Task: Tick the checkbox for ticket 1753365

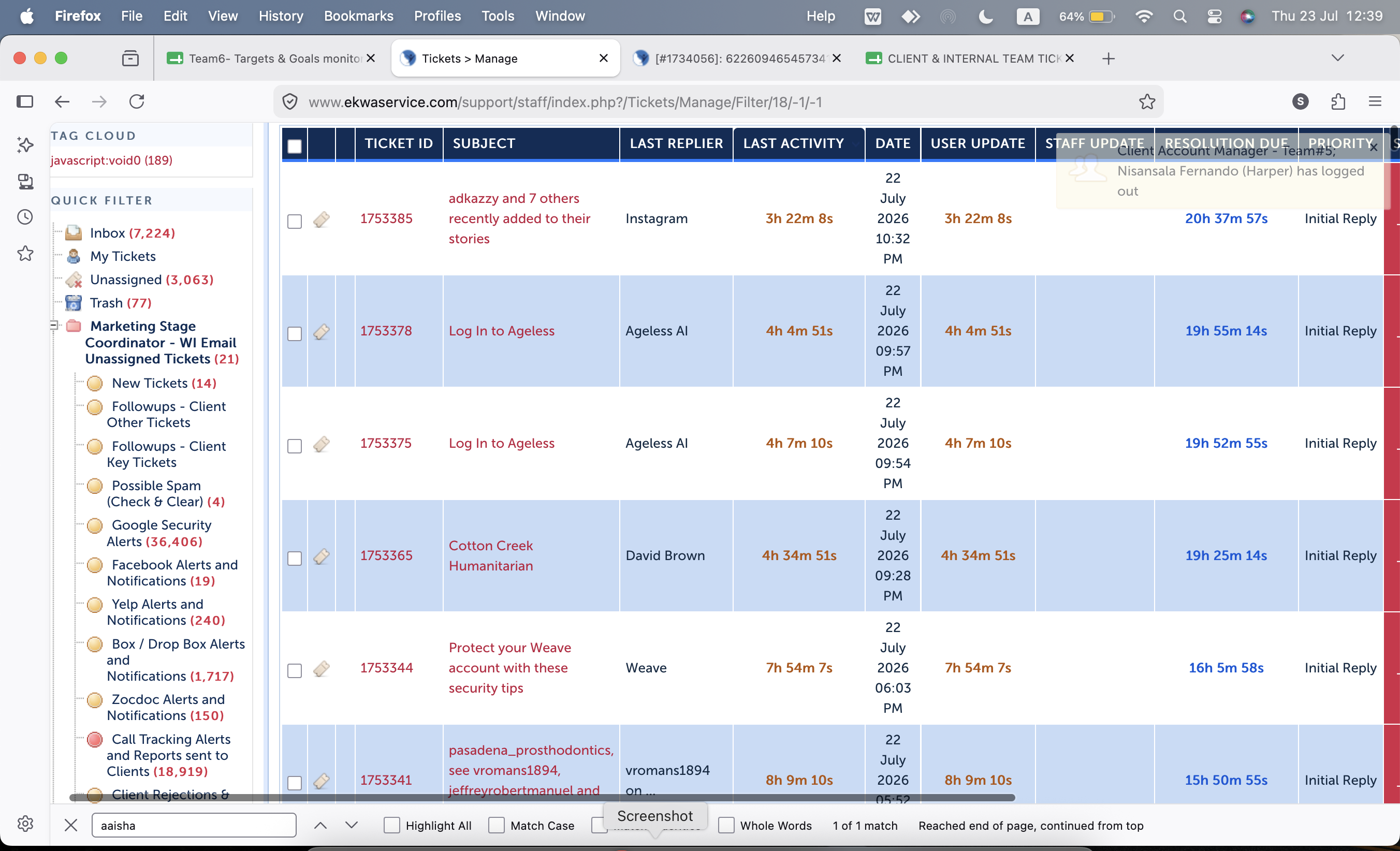Action: [294, 558]
